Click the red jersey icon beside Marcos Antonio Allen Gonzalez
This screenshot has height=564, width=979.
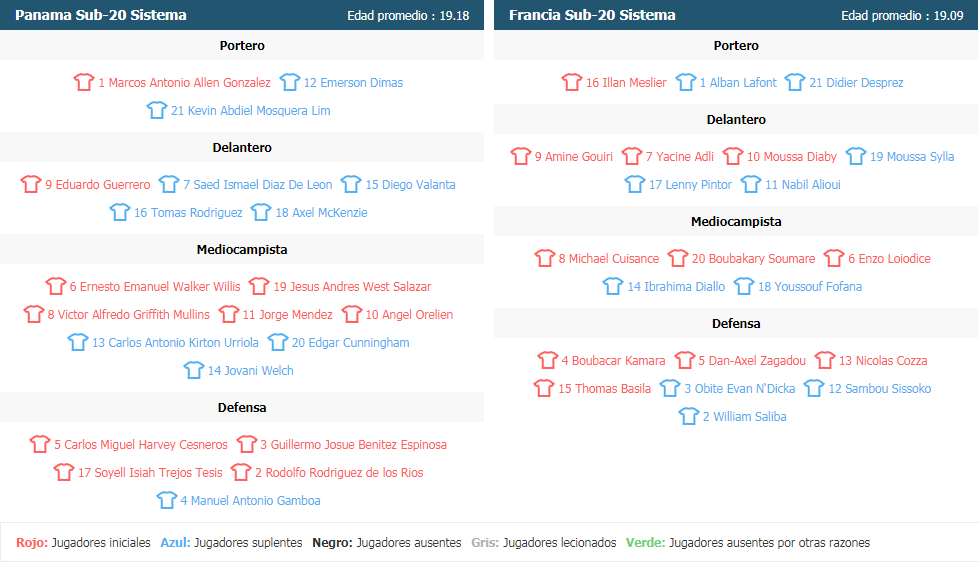tap(84, 82)
